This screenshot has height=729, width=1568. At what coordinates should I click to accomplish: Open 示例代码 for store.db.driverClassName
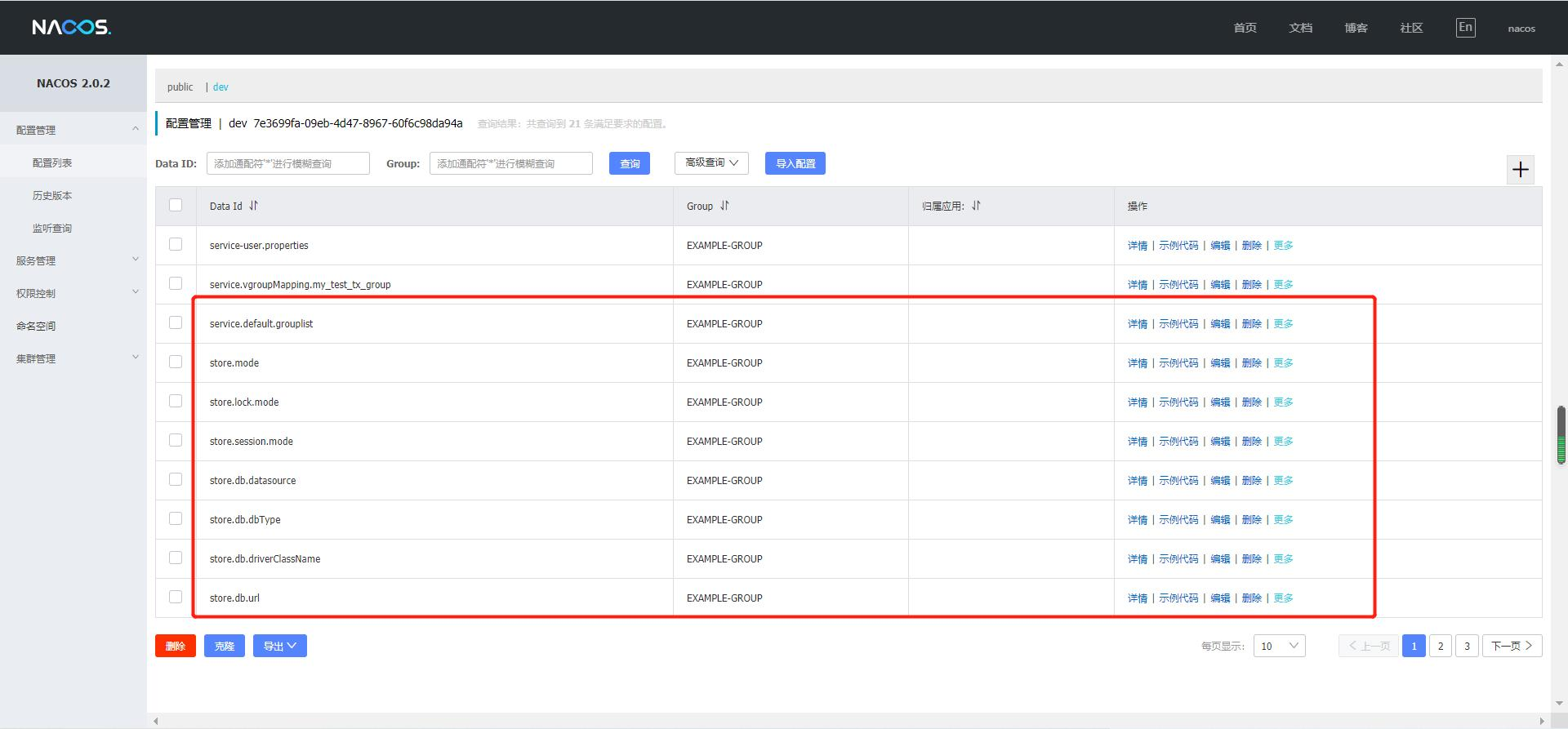1178,559
